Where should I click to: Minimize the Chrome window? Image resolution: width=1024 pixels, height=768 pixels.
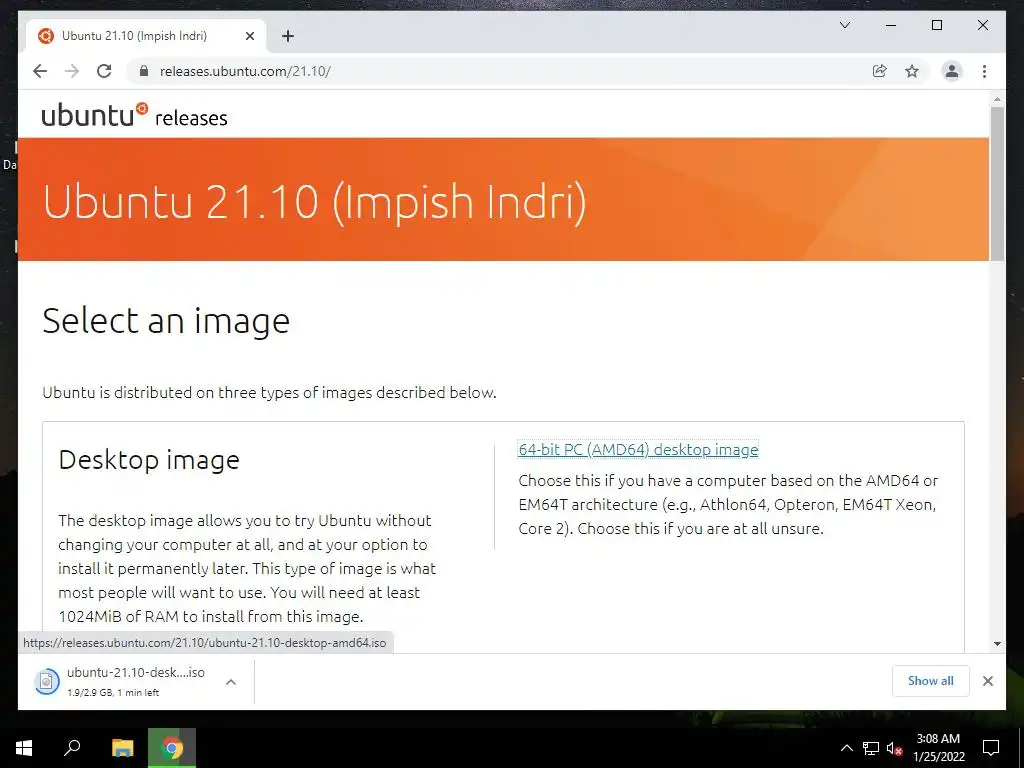(x=891, y=25)
